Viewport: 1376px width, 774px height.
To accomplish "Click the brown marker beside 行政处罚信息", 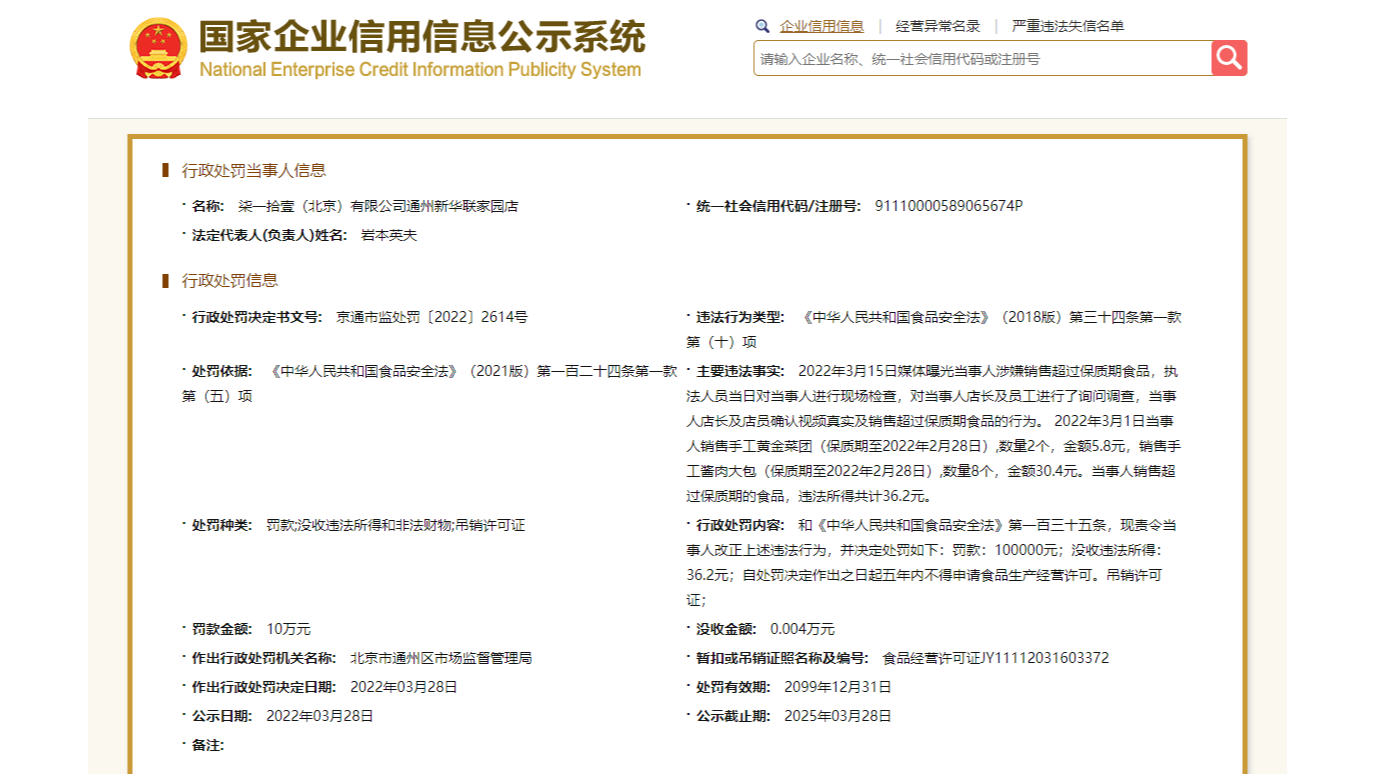I will pos(166,281).
